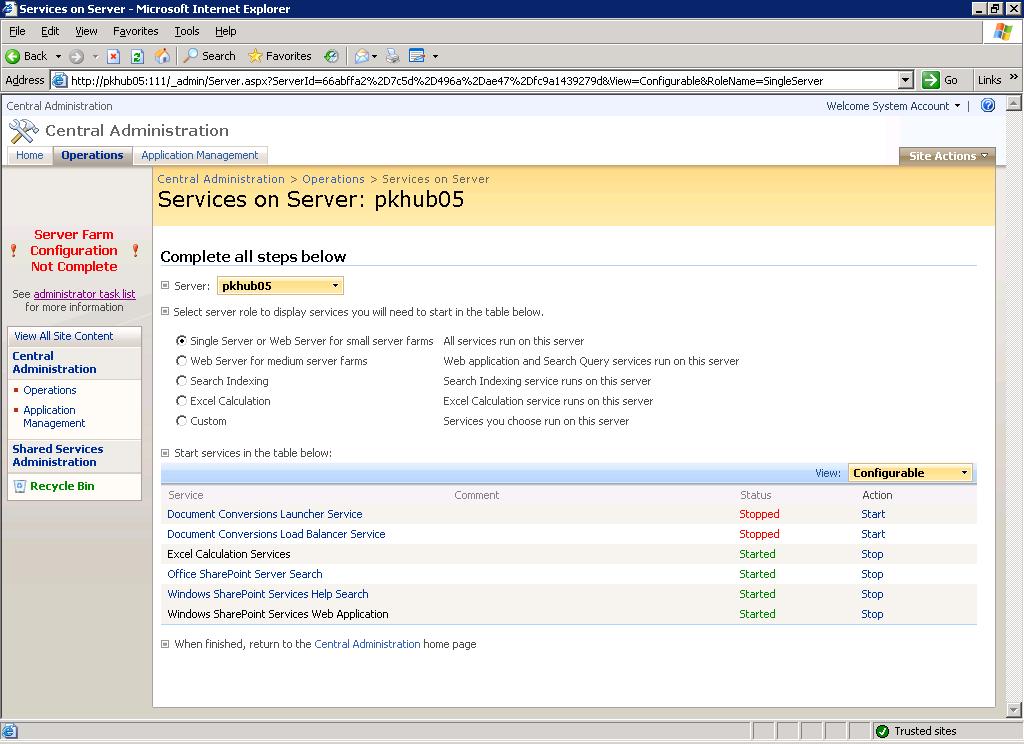Open the Help menu
Viewport: 1024px width, 744px height.
(x=225, y=31)
